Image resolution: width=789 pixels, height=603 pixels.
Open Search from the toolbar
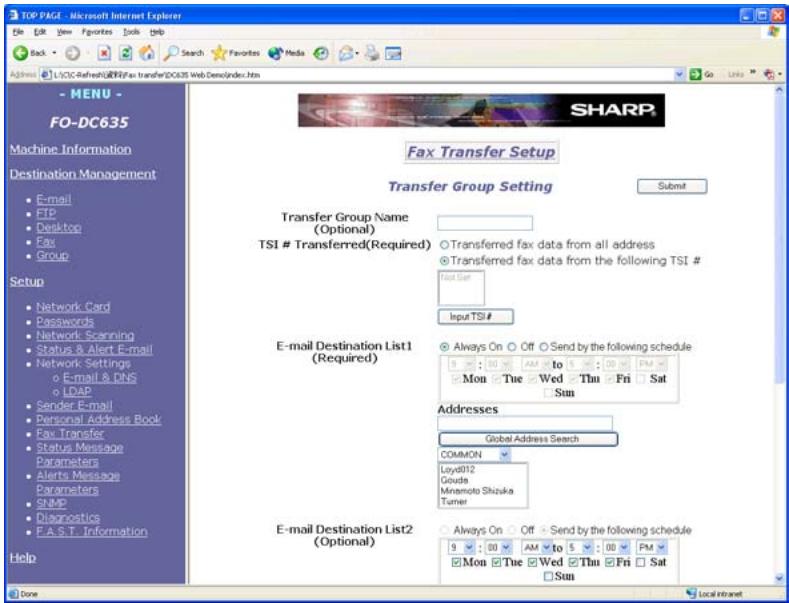pos(184,53)
